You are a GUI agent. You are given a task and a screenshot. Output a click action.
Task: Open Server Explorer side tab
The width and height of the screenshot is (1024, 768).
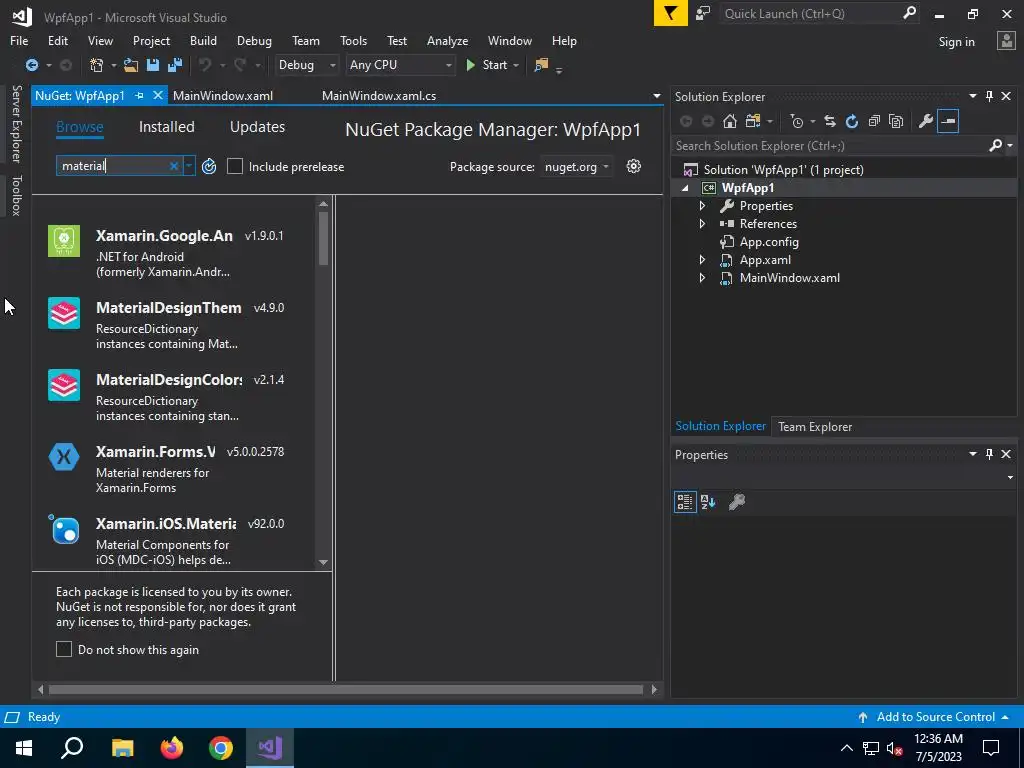pyautogui.click(x=16, y=123)
